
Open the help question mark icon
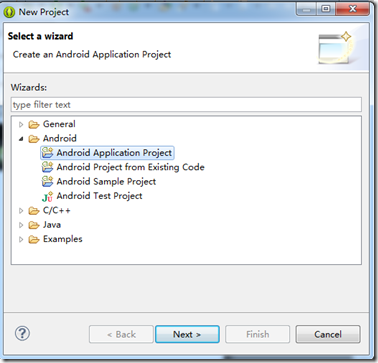click(x=22, y=333)
